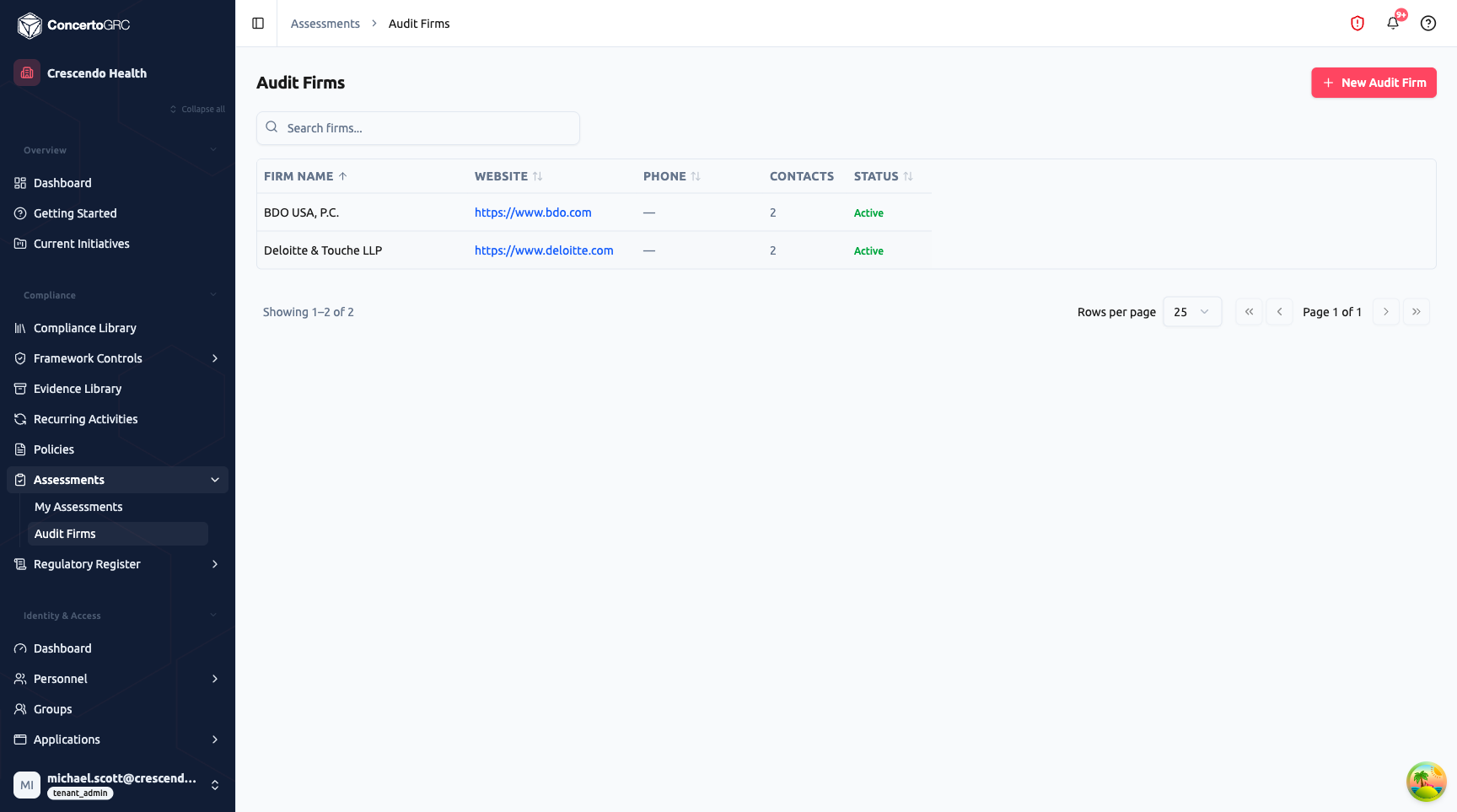Click Active status for BDO USA
This screenshot has height=812, width=1457.
pyautogui.click(x=868, y=213)
